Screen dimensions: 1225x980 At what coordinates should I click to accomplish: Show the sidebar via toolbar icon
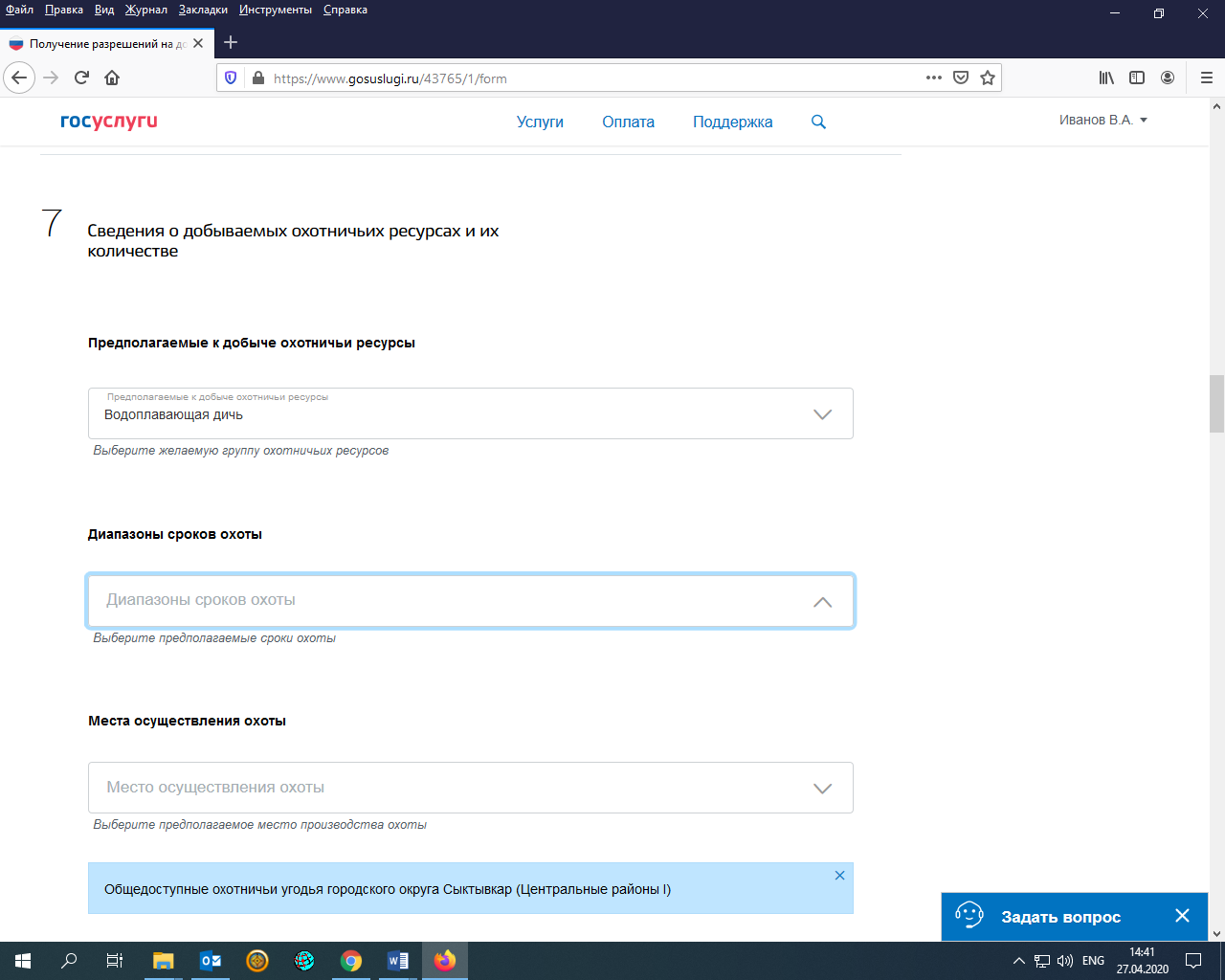(1137, 78)
